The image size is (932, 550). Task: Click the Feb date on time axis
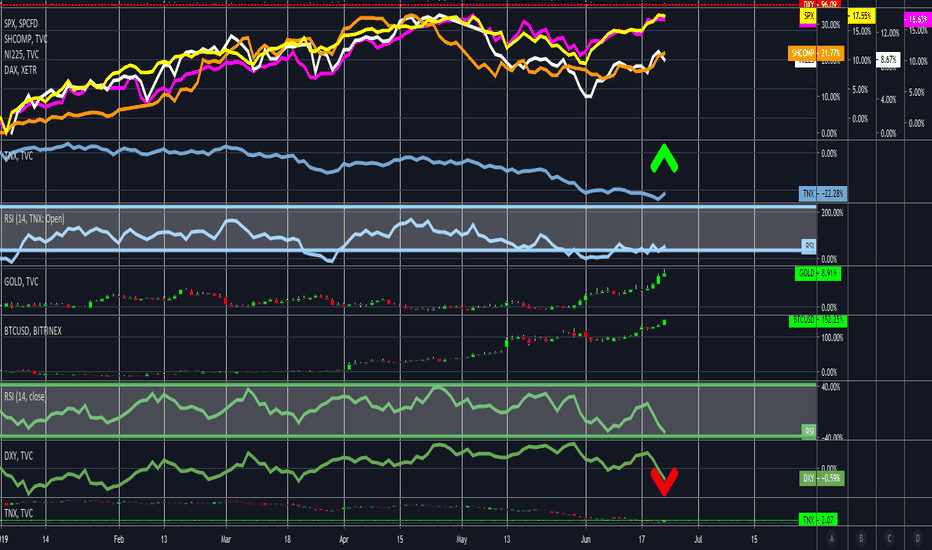click(119, 540)
